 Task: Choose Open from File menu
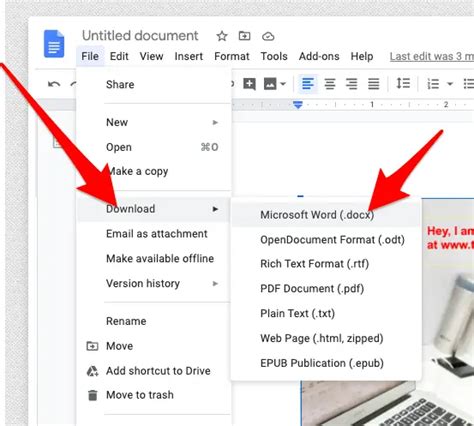(153, 147)
